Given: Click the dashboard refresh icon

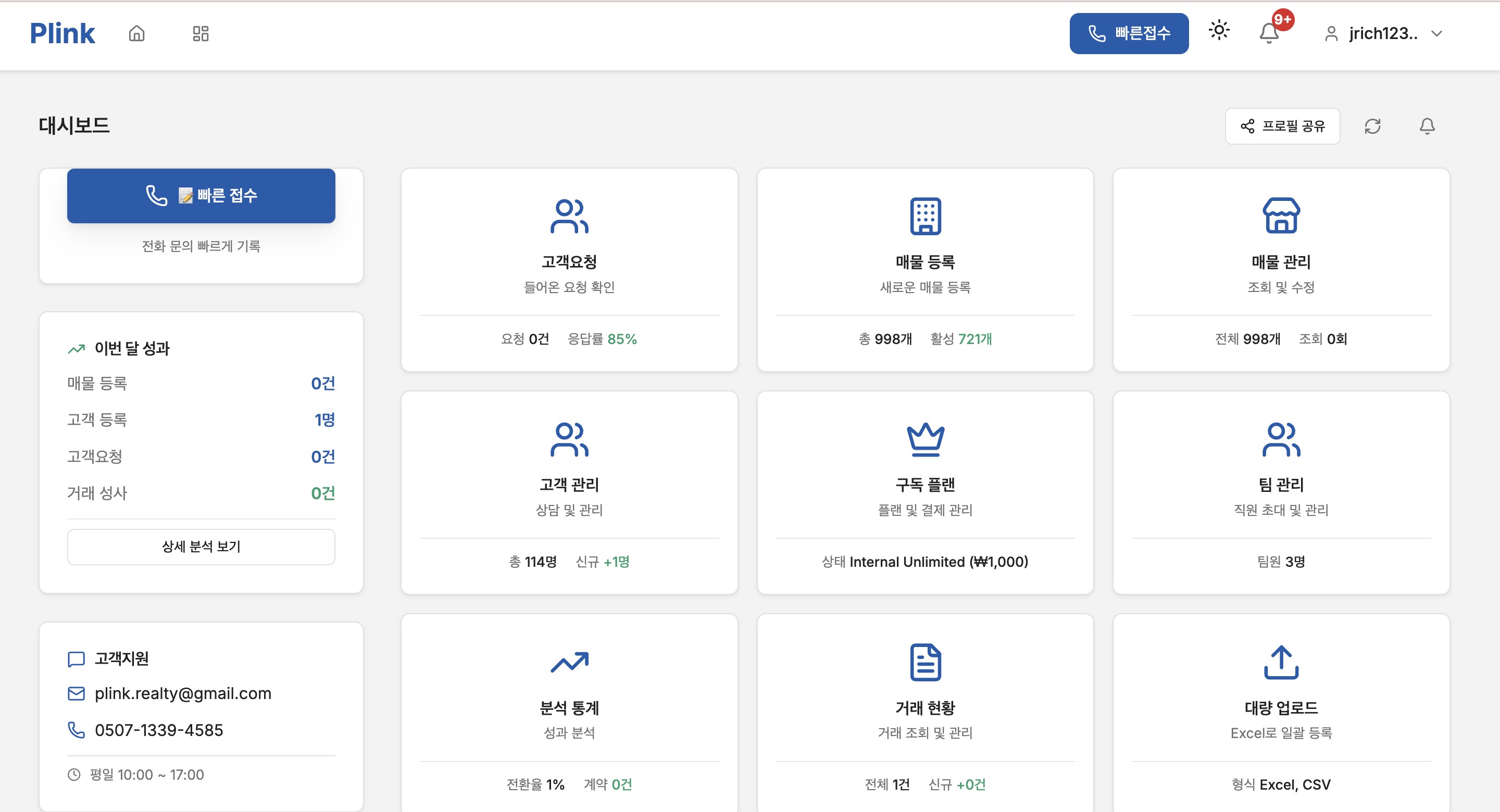Looking at the screenshot, I should [x=1372, y=126].
